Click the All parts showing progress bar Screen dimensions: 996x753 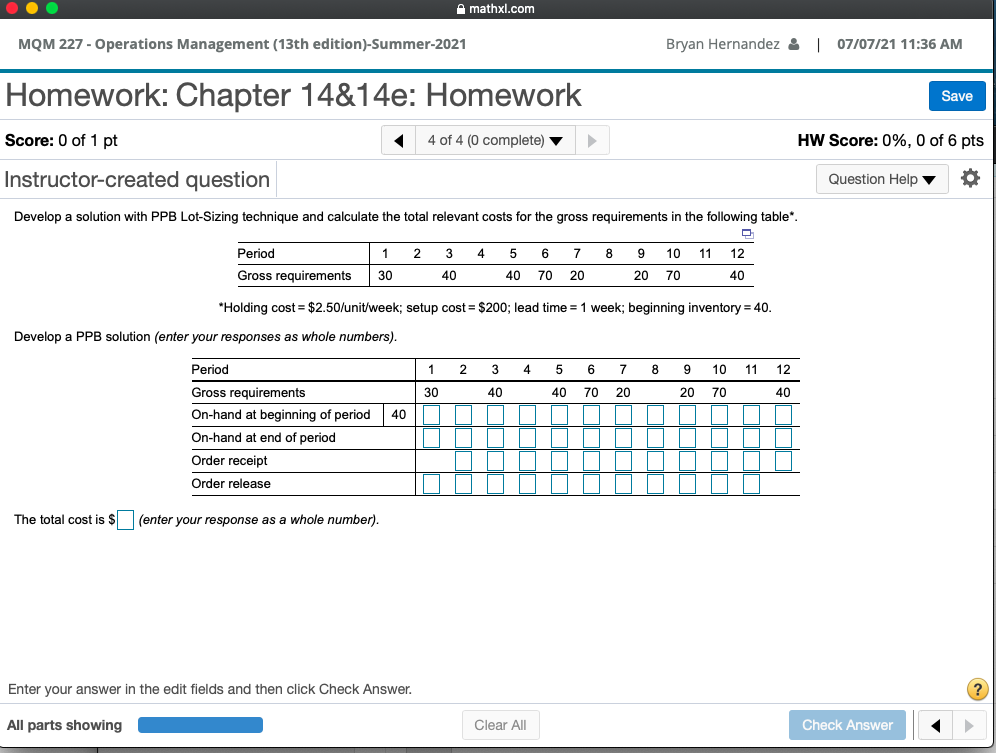200,724
